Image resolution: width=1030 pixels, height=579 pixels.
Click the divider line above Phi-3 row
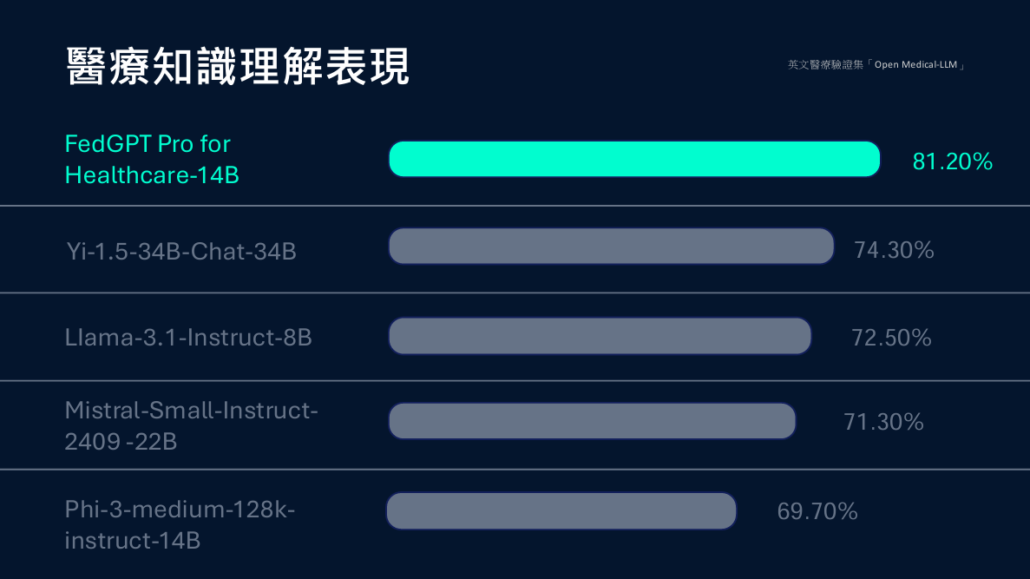click(515, 469)
